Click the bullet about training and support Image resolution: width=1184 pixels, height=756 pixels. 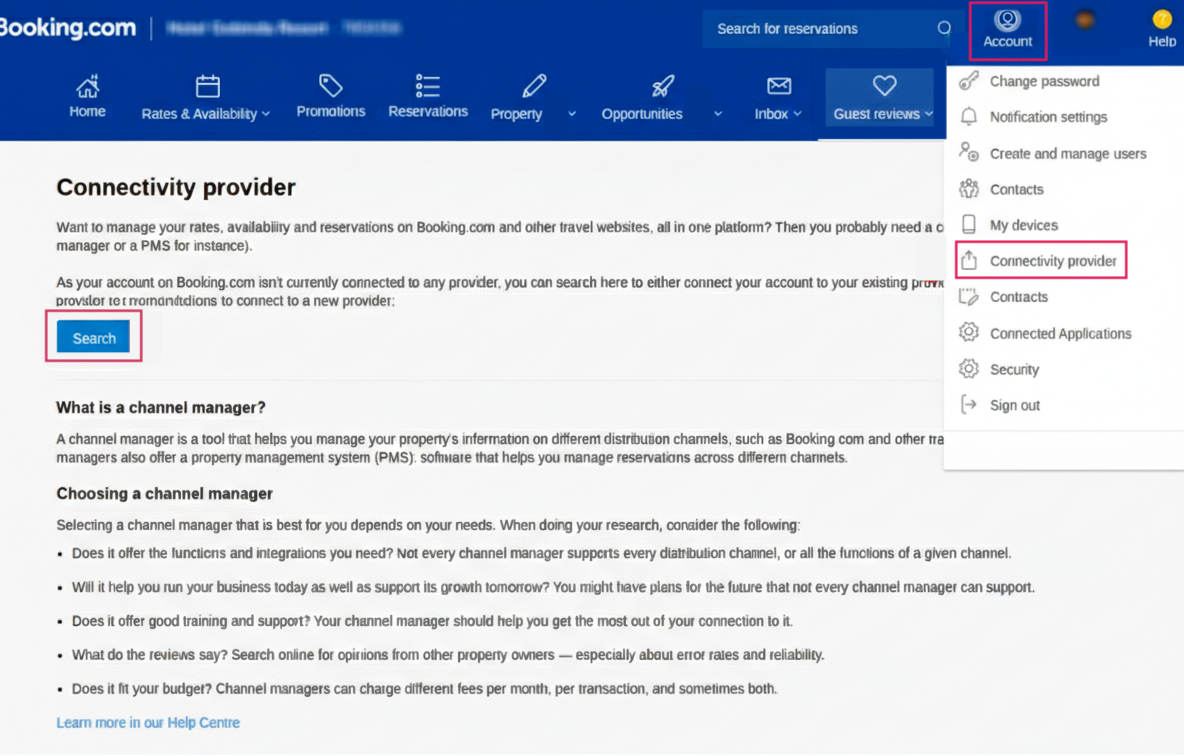tap(432, 621)
